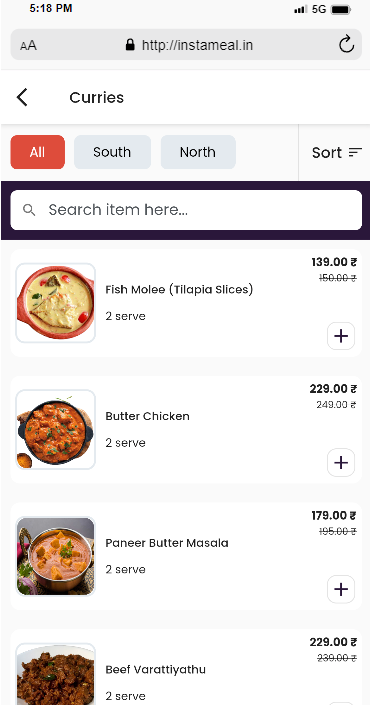This screenshot has width=370, height=705.
Task: Open the Butter Chicken item title
Action: [147, 416]
